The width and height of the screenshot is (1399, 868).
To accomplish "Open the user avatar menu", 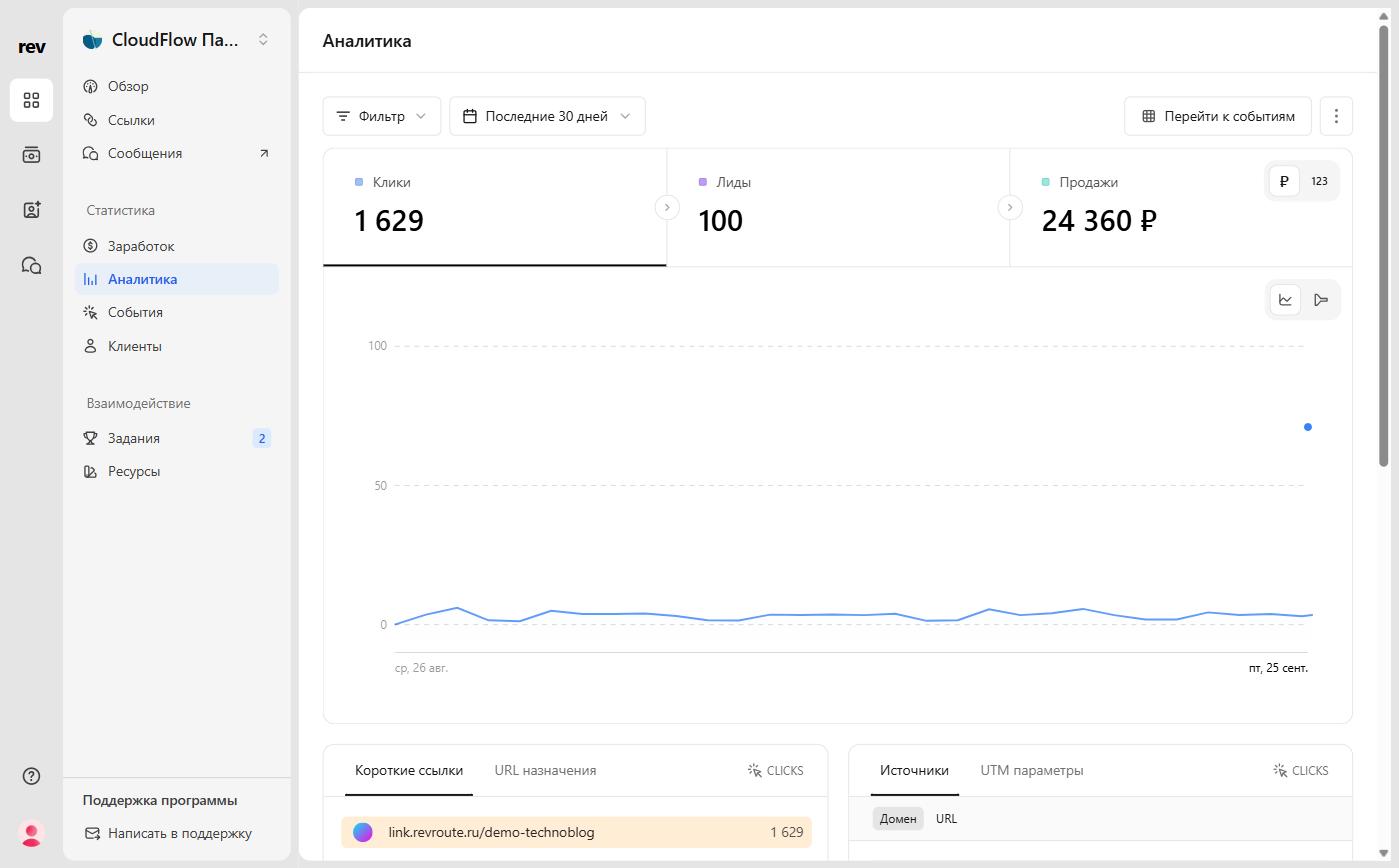I will (31, 833).
